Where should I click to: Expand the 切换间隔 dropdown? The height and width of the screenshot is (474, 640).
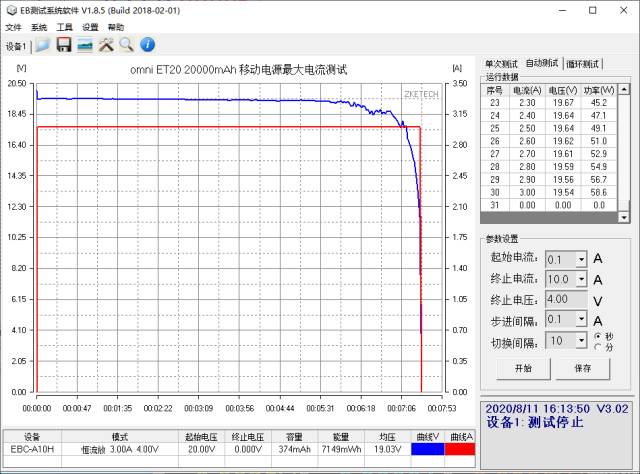pos(581,340)
